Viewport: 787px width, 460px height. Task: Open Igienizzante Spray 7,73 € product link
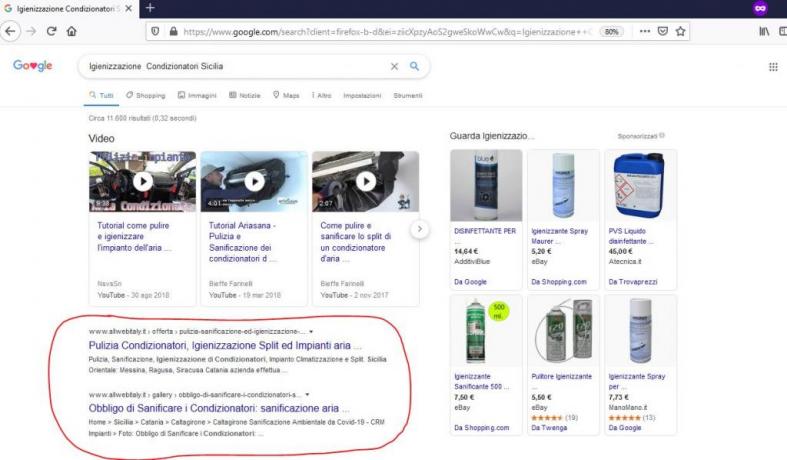636,381
